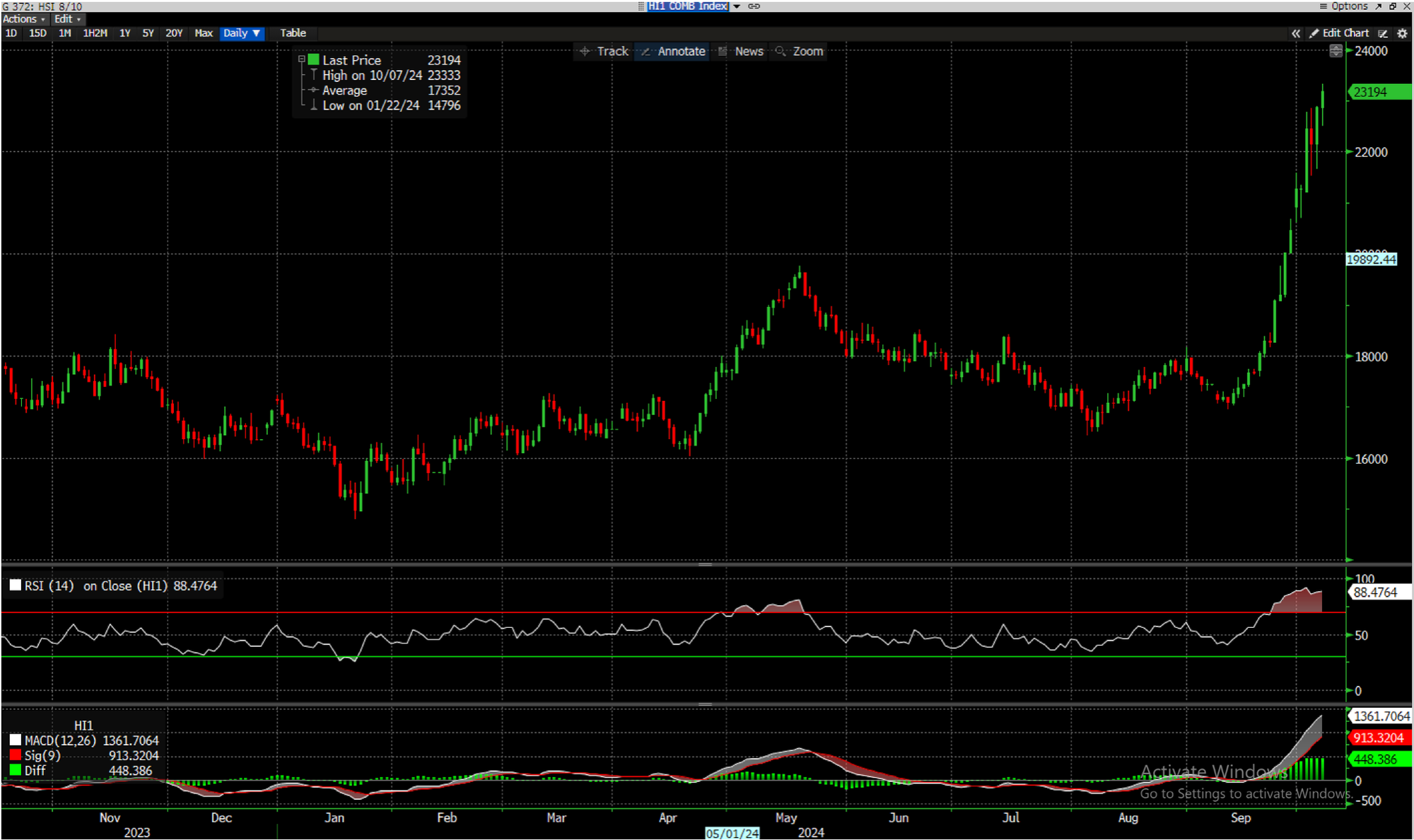
Task: Open the Daily periodicity dropdown
Action: (242, 33)
